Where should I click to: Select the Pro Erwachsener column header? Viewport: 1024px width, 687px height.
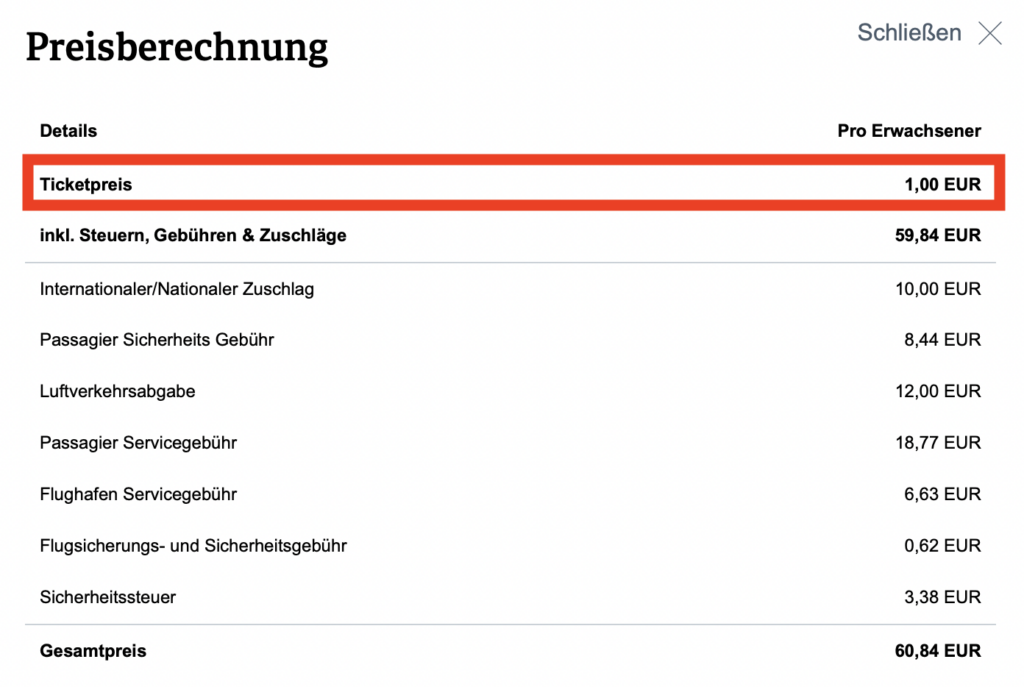point(909,131)
